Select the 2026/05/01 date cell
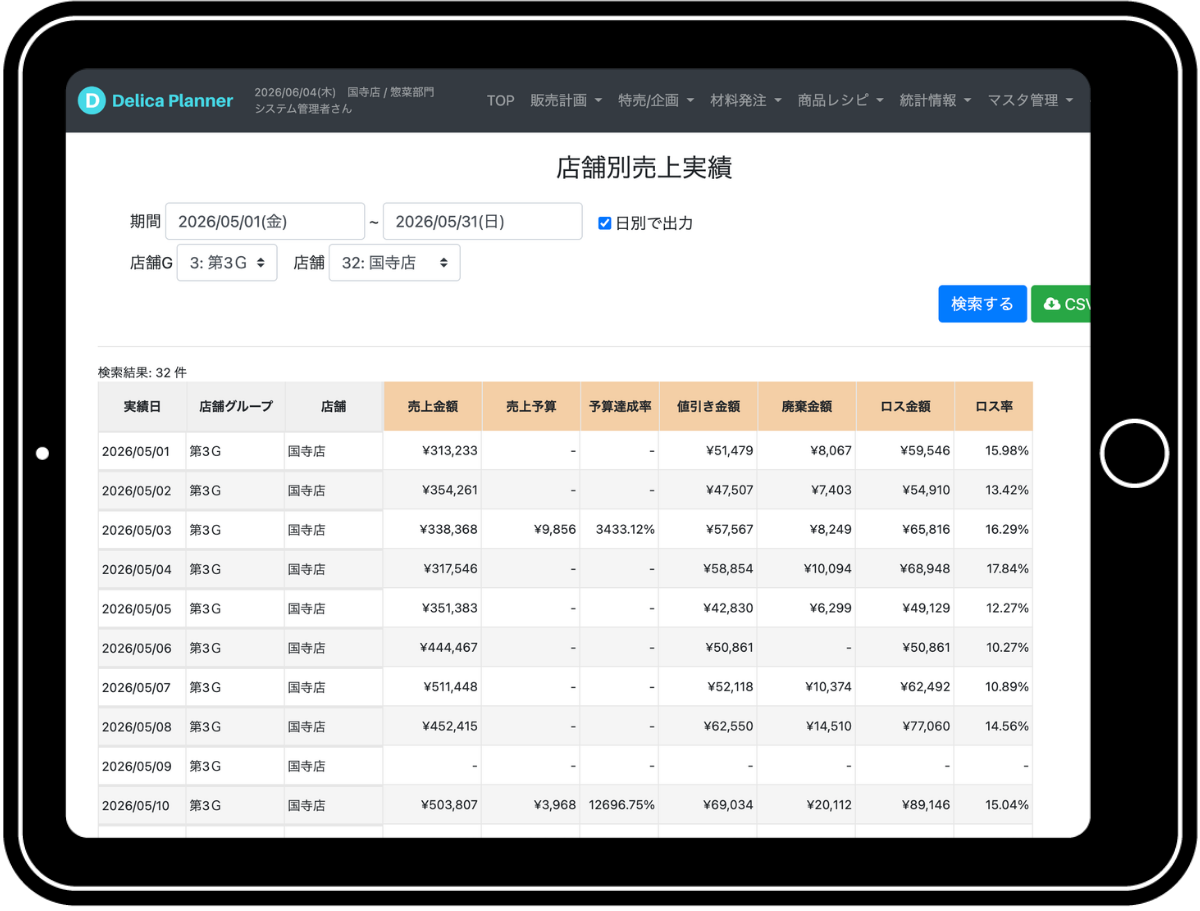Image resolution: width=1200 pixels, height=911 pixels. [141, 451]
